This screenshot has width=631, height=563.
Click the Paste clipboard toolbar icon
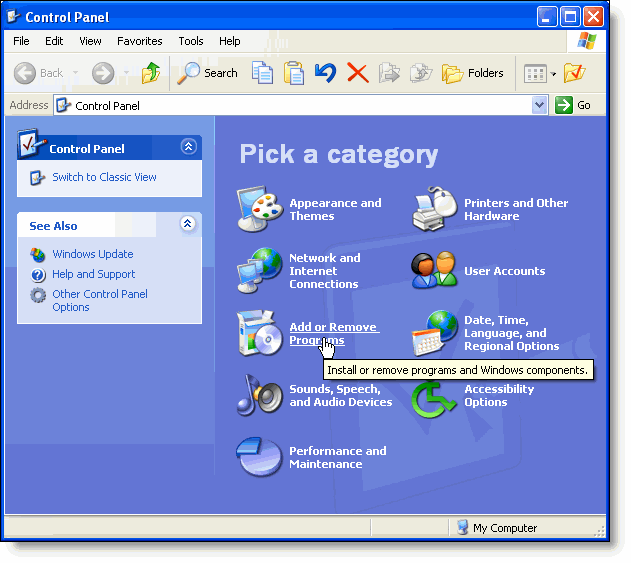294,73
